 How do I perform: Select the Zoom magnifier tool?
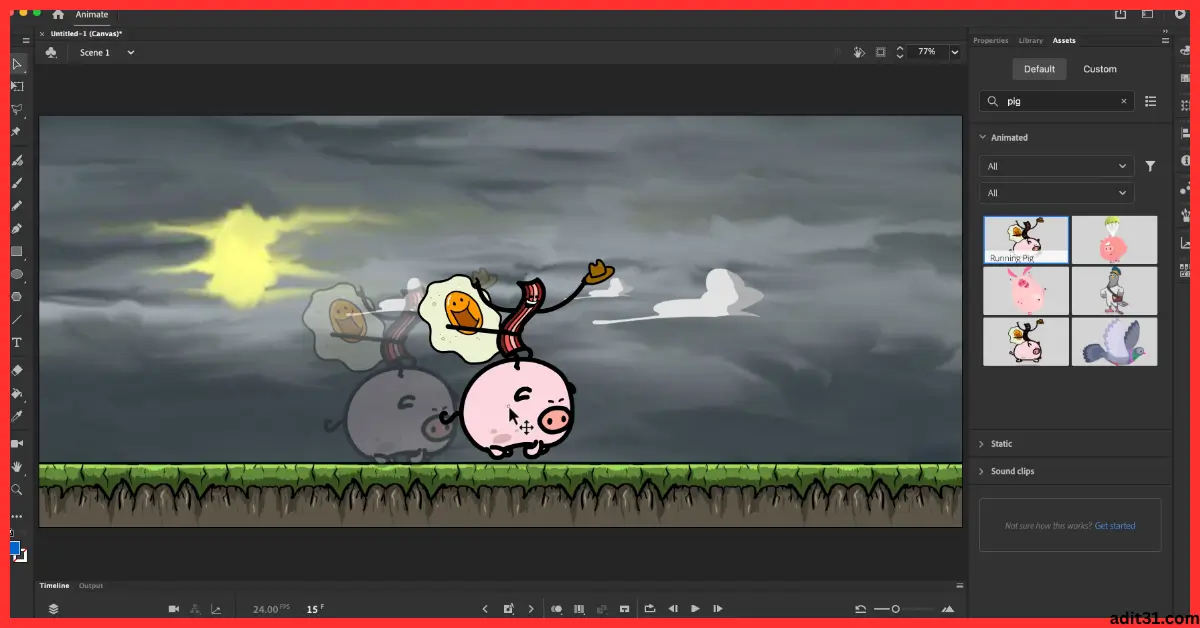point(17,489)
